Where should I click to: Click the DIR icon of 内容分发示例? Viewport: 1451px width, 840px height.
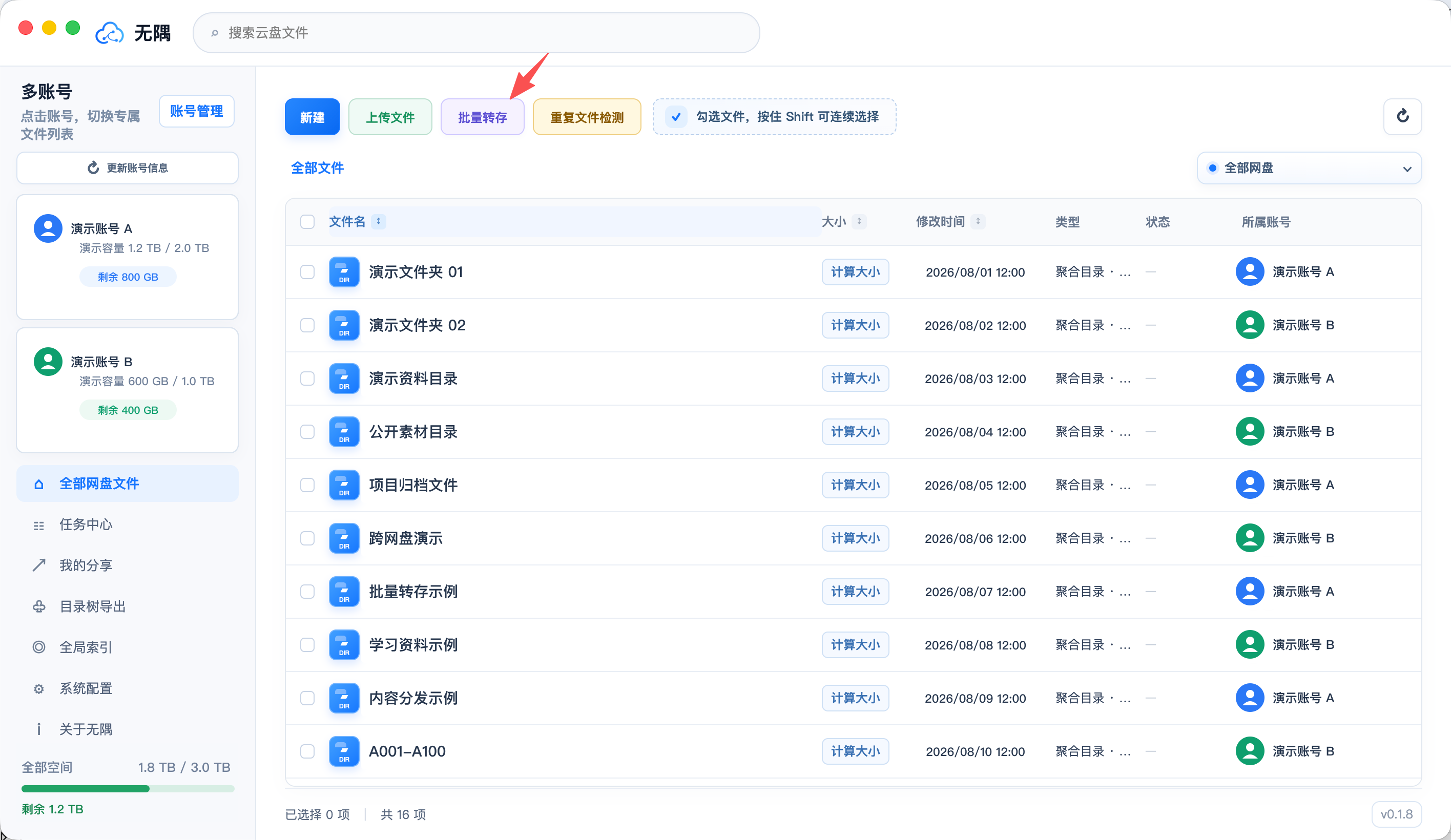pos(344,698)
